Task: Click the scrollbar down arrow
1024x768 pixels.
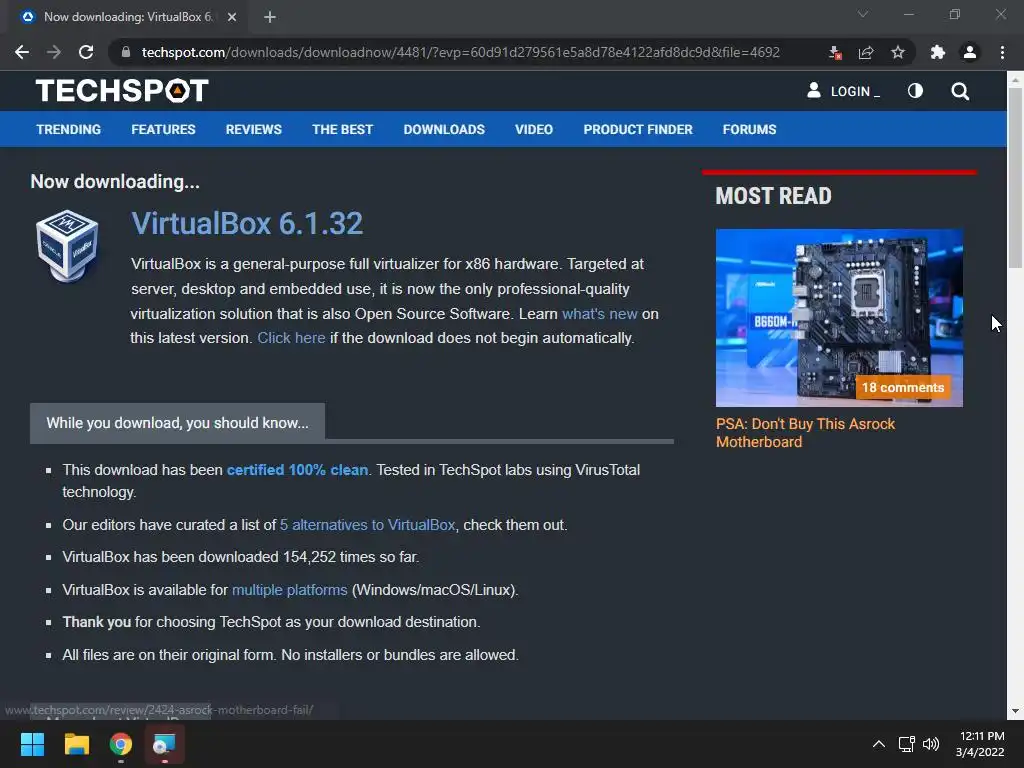Action: point(1015,711)
